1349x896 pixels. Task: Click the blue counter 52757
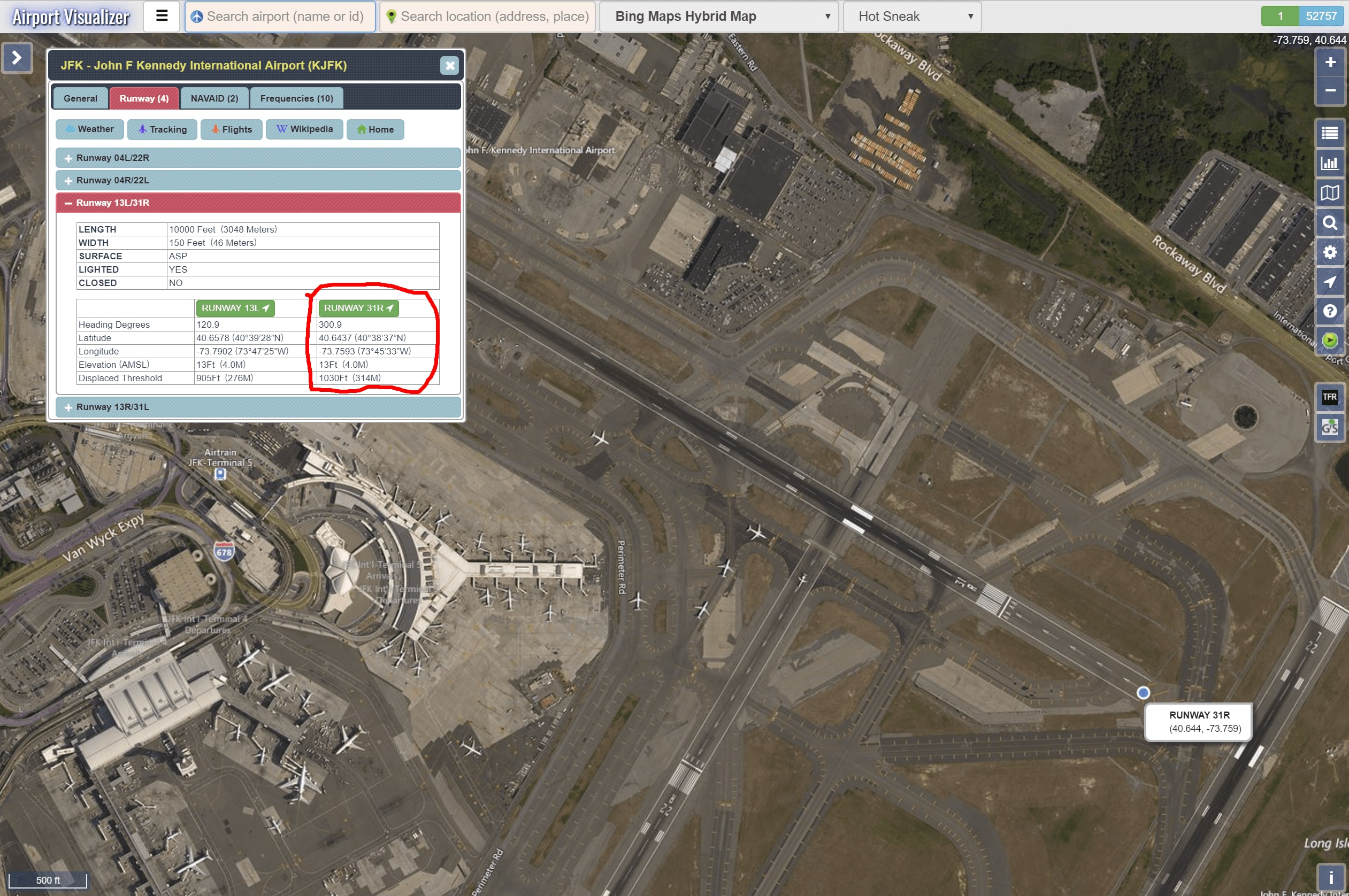pos(1321,16)
